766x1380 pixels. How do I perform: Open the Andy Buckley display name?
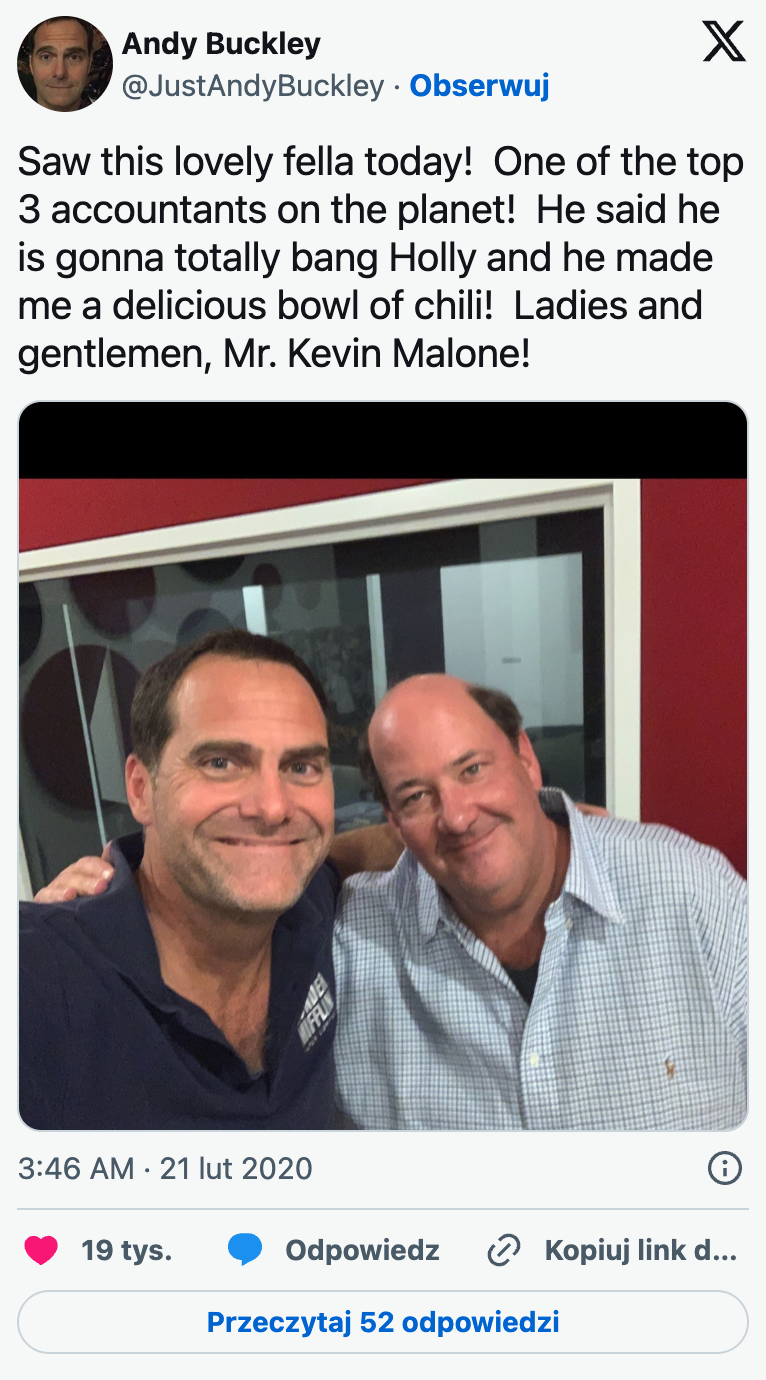(x=221, y=44)
